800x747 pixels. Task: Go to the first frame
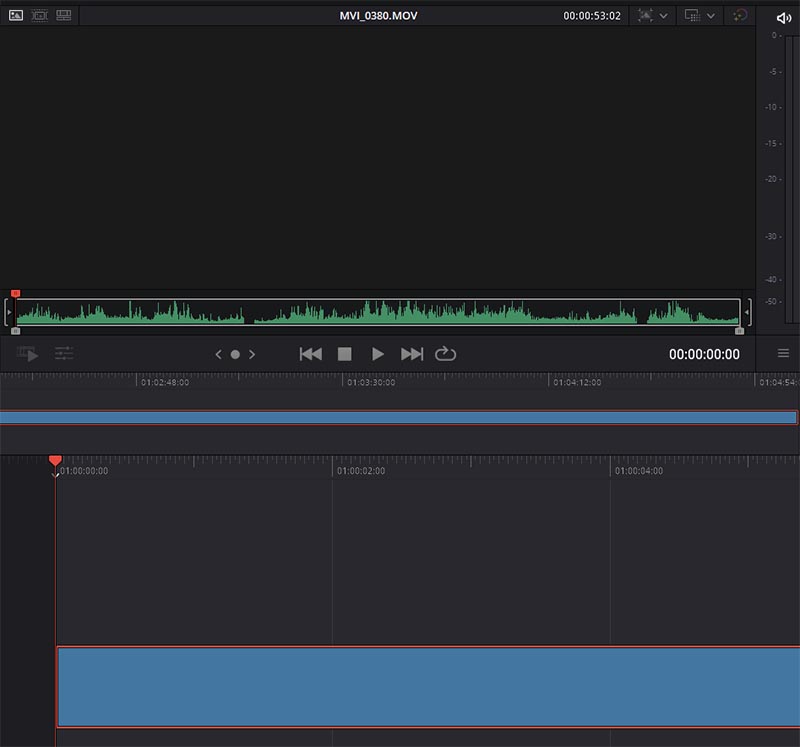pyautogui.click(x=311, y=354)
